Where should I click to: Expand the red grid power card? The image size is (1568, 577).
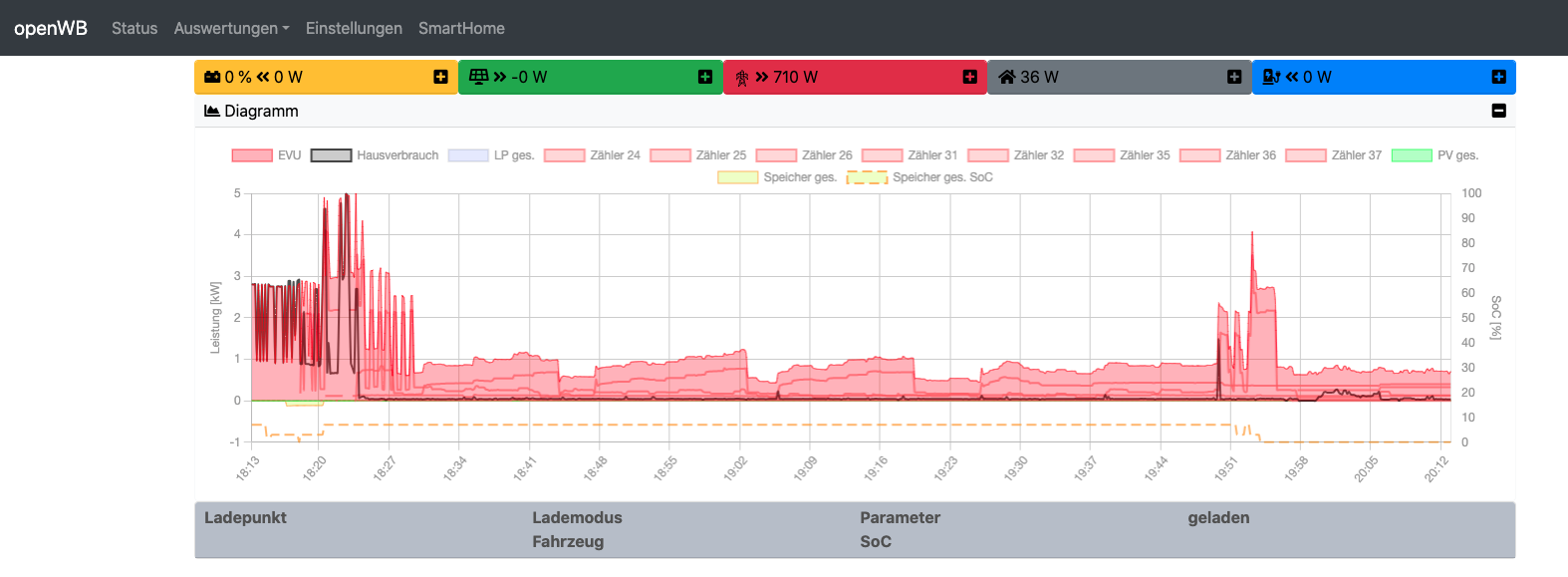coord(970,77)
